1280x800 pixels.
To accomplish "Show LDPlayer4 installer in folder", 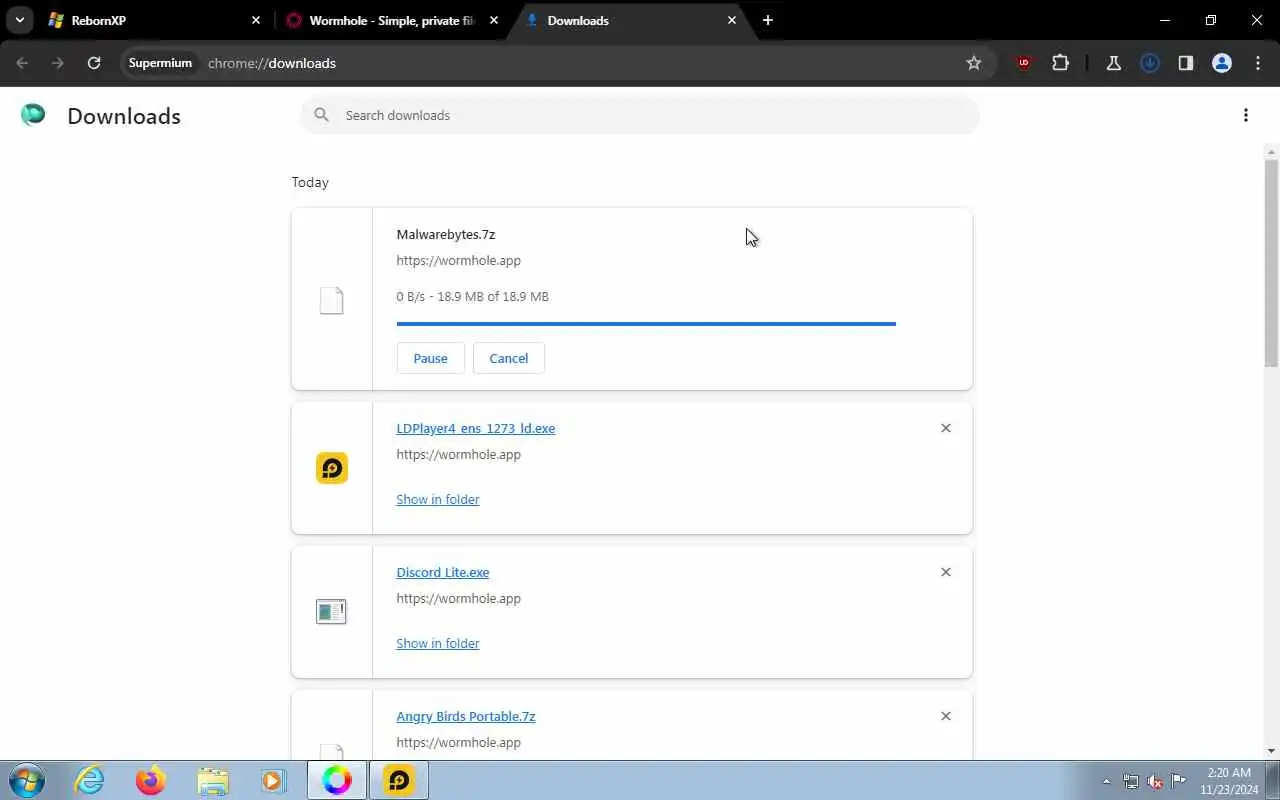I will pos(438,499).
